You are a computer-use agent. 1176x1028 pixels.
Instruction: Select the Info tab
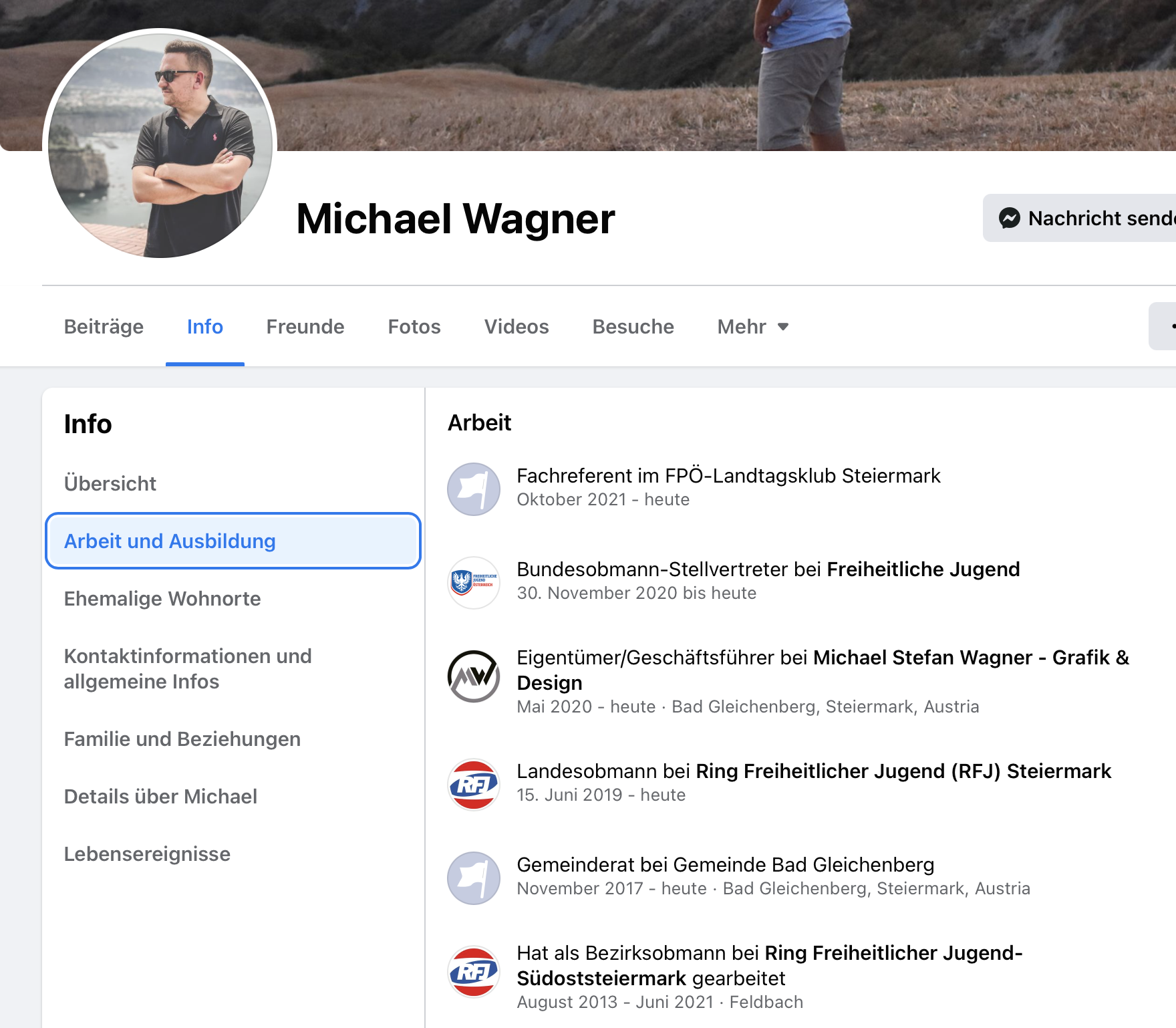coord(204,327)
